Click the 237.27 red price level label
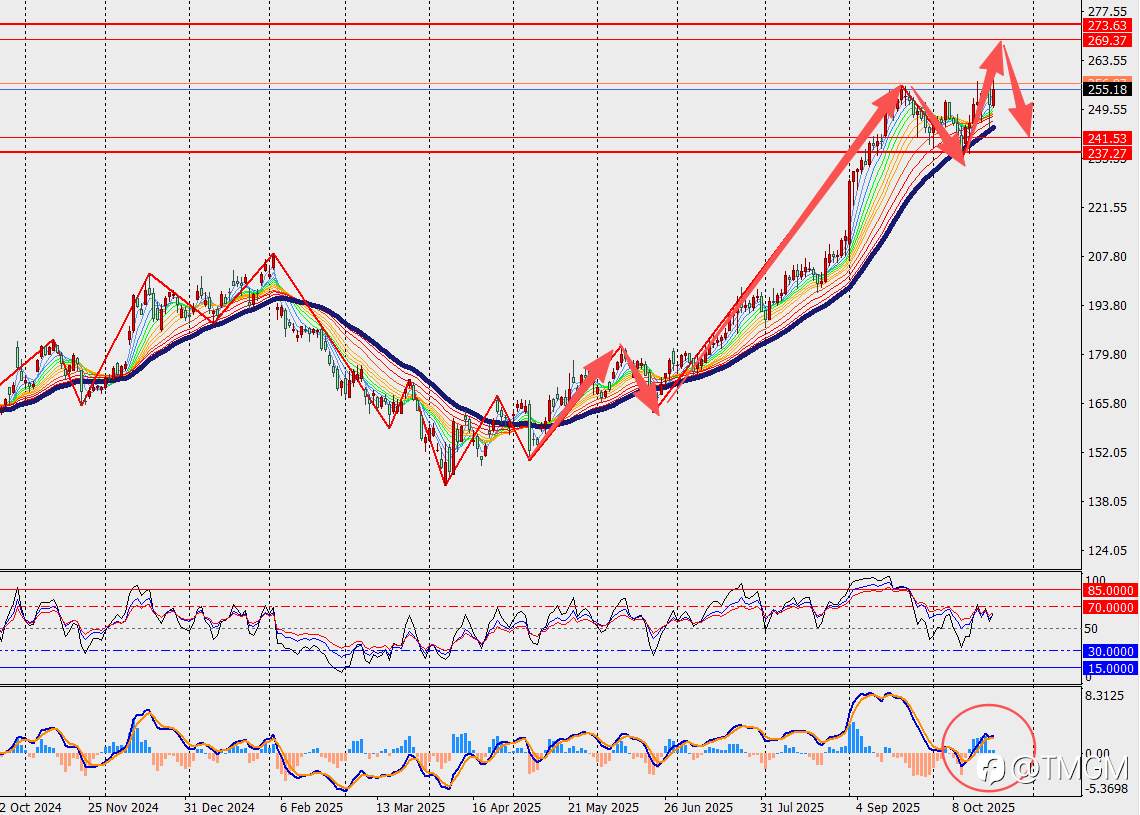The width and height of the screenshot is (1140, 815). click(1106, 153)
